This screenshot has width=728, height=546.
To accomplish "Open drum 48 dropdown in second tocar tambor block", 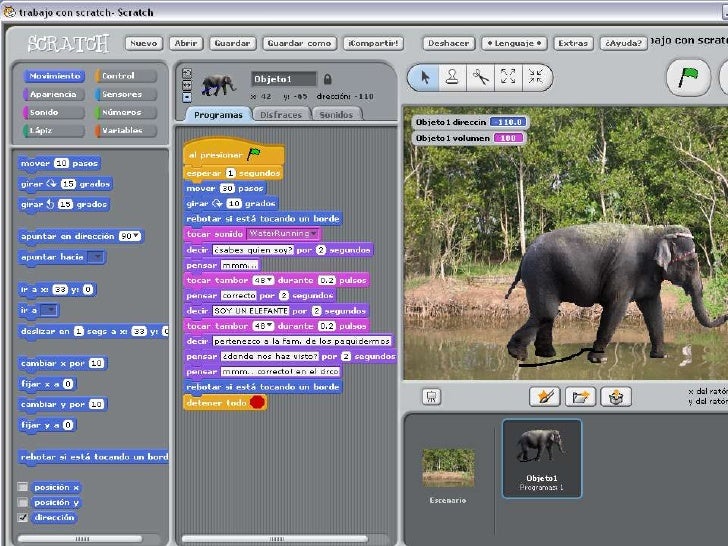I will tap(270, 326).
